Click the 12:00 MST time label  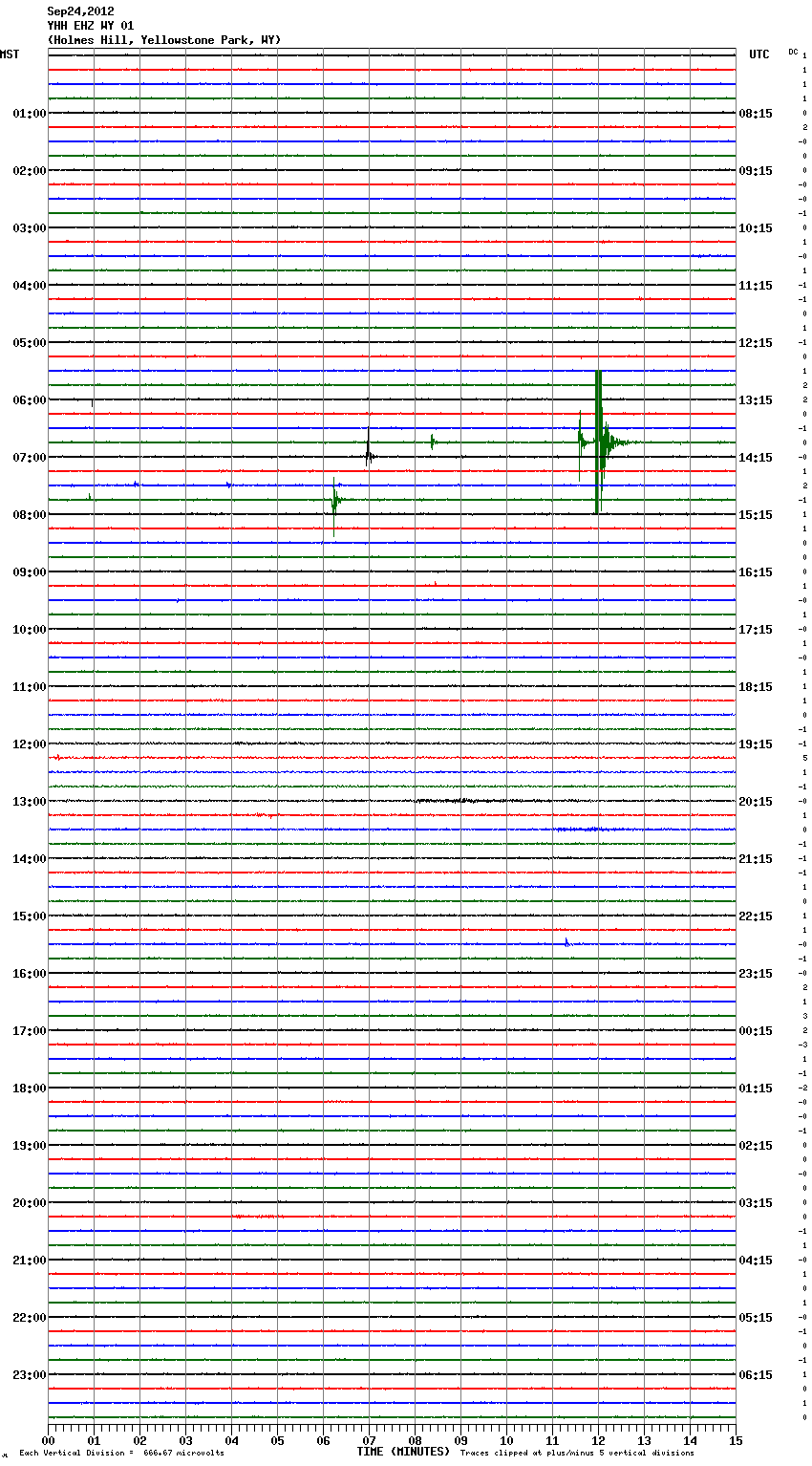[30, 744]
